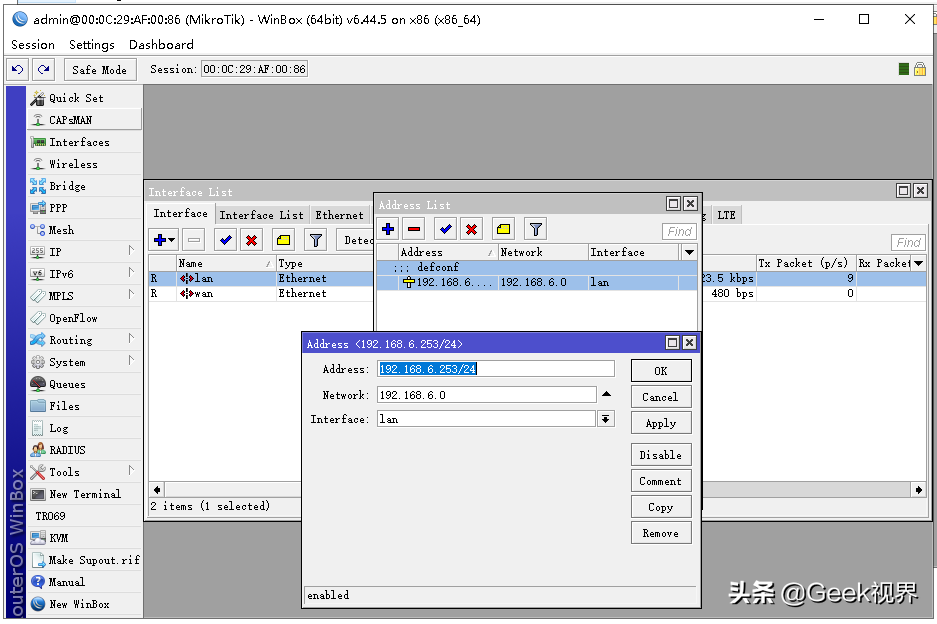Disable address with red X in Address List
The height and width of the screenshot is (624, 937).
pos(471,229)
